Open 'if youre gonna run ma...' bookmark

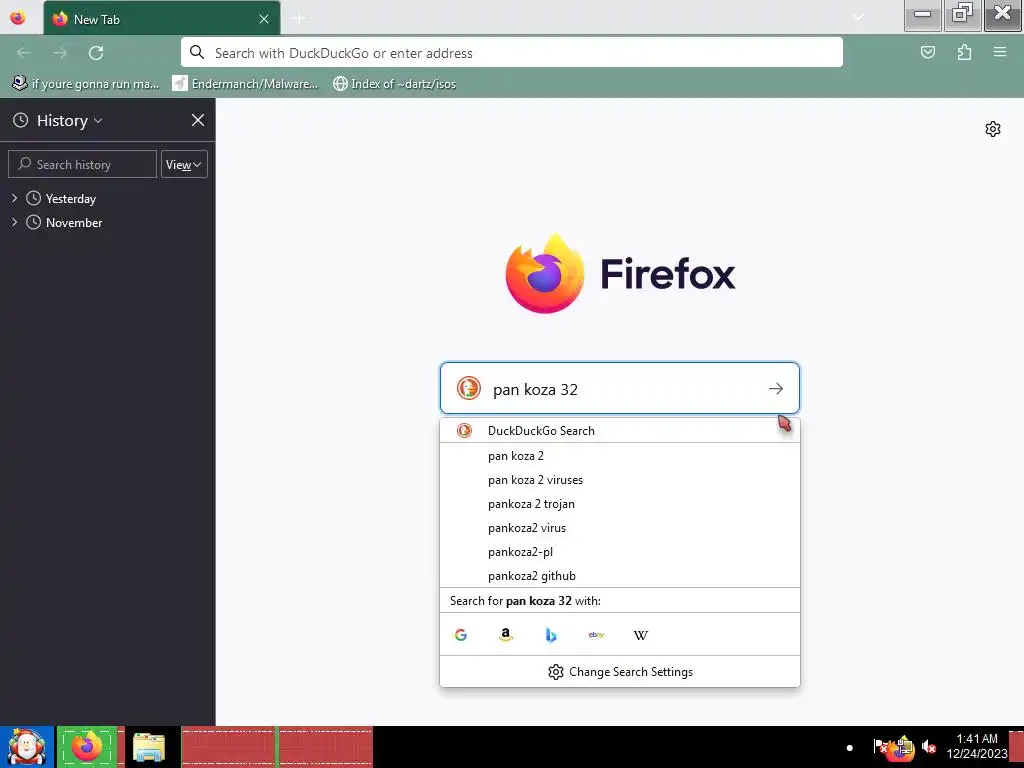(86, 84)
